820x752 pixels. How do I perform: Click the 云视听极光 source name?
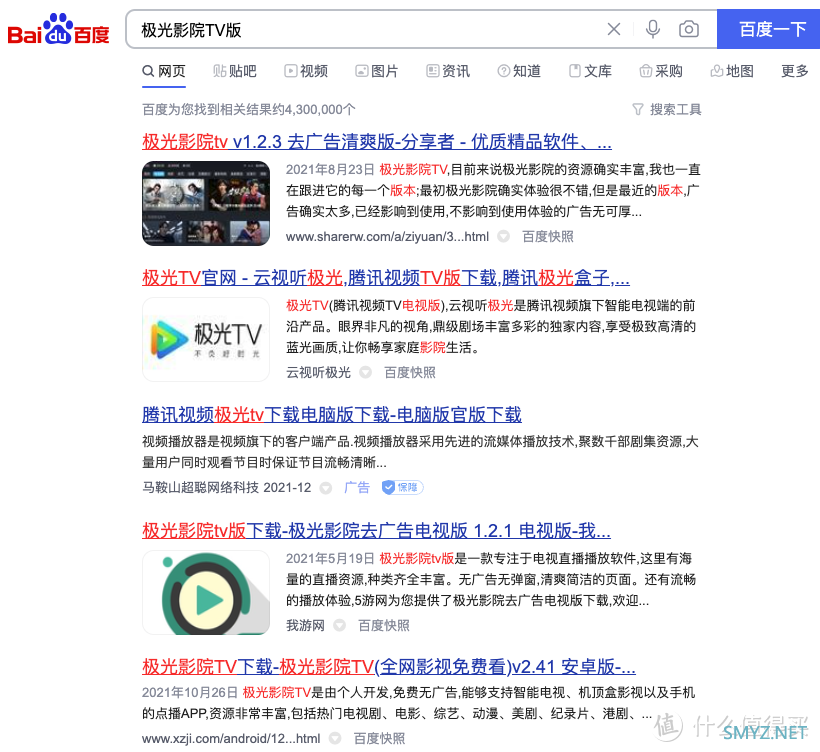pyautogui.click(x=318, y=372)
